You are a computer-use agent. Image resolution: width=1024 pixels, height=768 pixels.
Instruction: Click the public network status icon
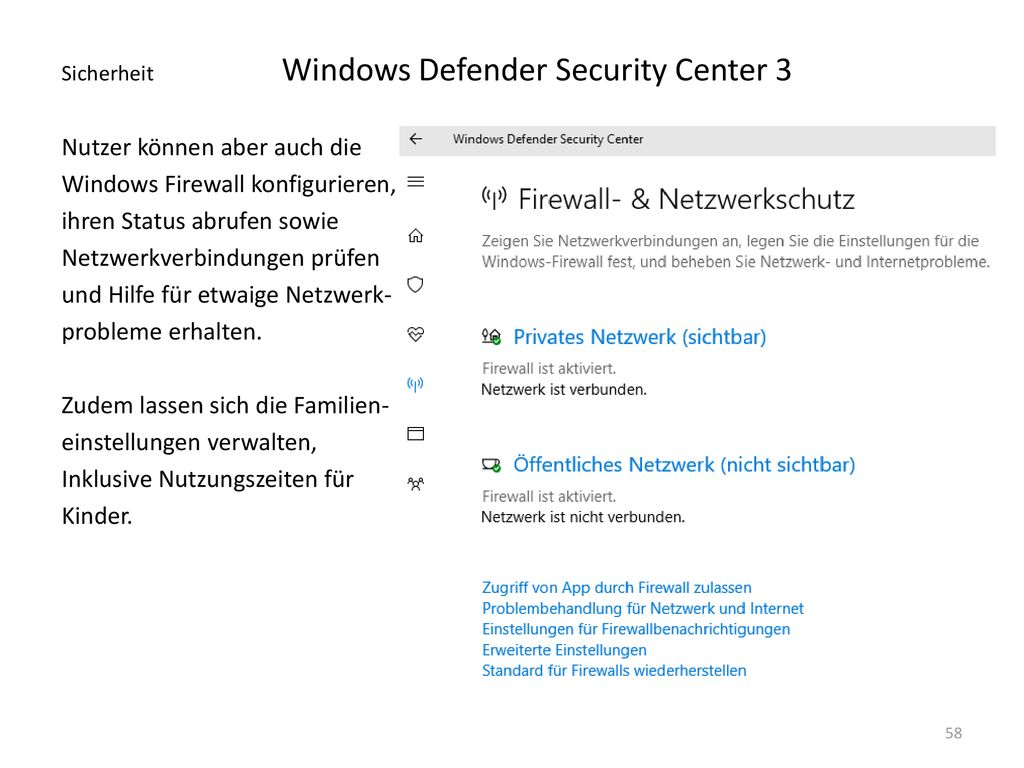491,465
